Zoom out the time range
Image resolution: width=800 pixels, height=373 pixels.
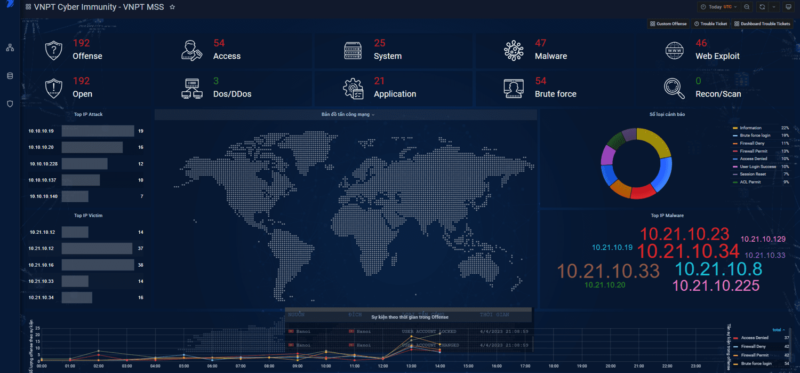[x=746, y=7]
